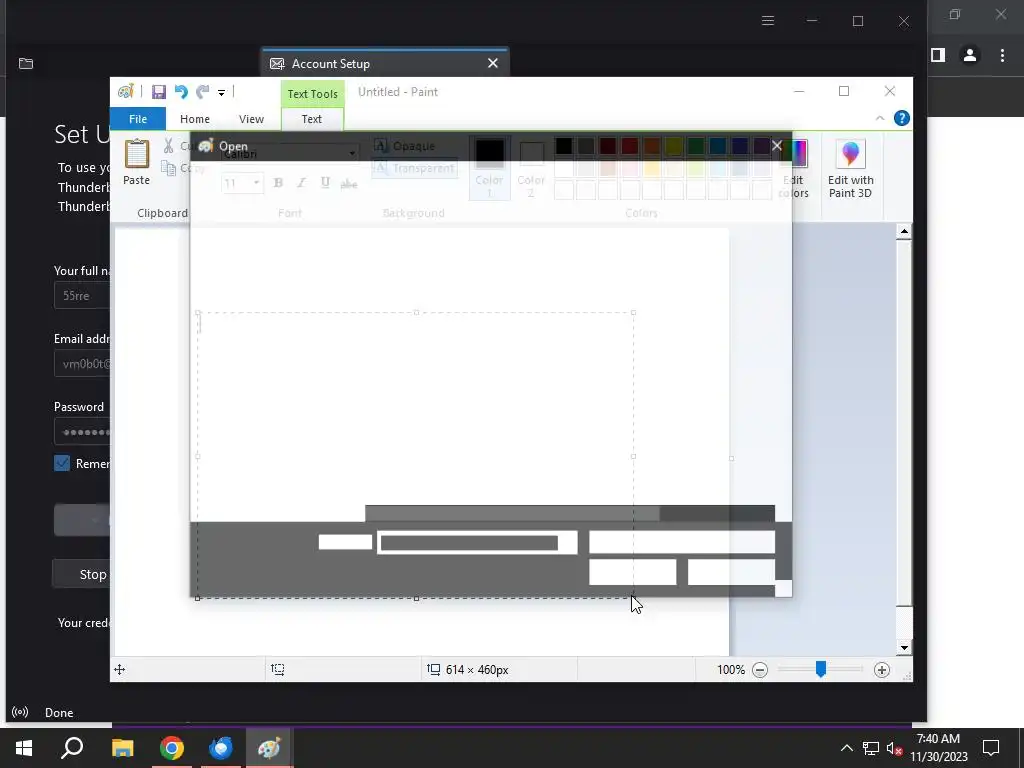Click the folder icon in Thunderbird's tab bar

click(26, 63)
